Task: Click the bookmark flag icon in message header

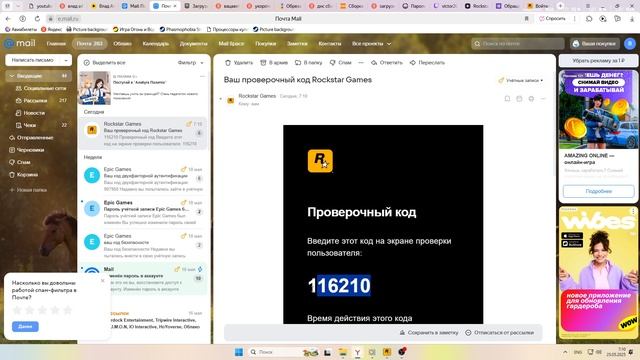Action: tap(507, 98)
